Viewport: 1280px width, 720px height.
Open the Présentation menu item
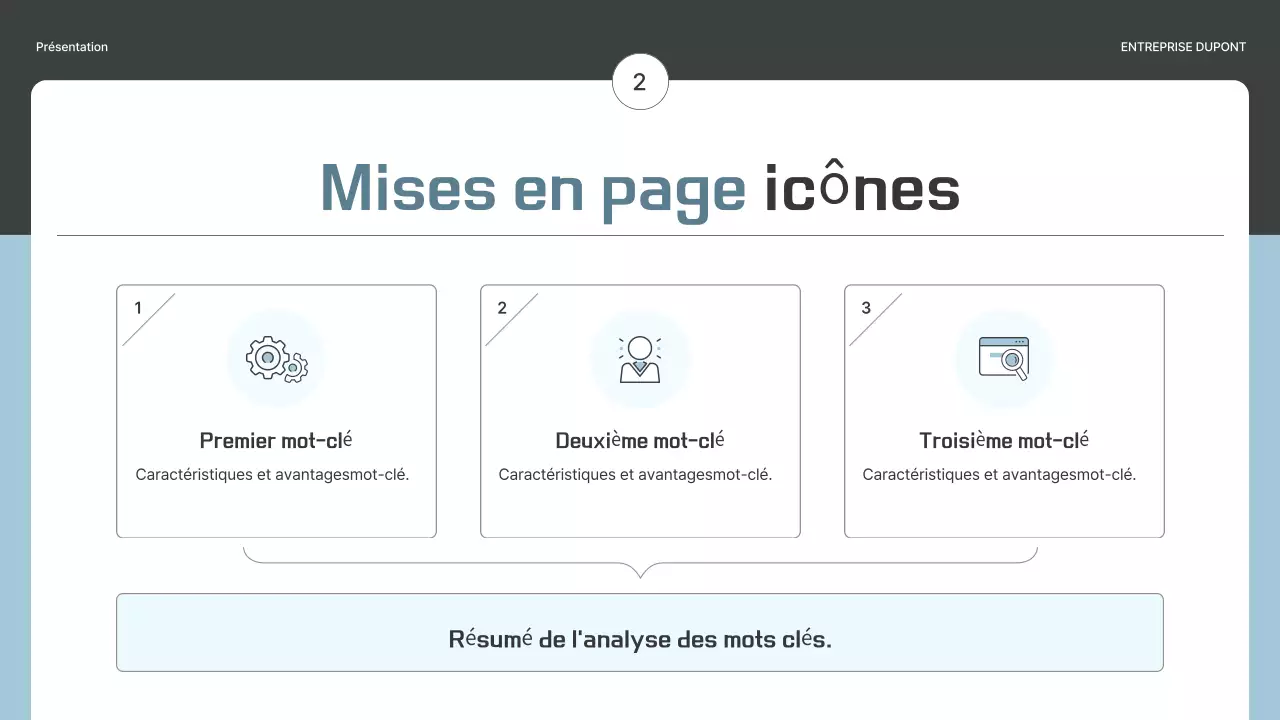point(71,46)
